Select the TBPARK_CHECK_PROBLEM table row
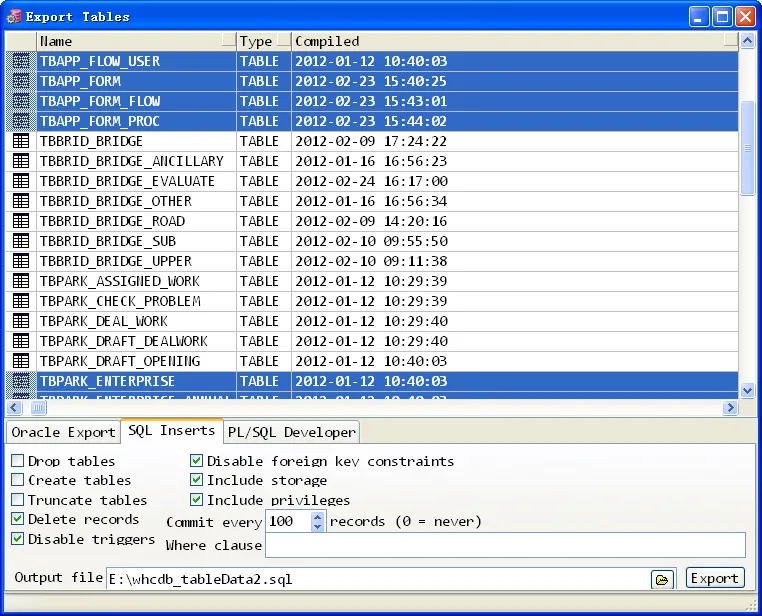The image size is (762, 616). point(372,301)
